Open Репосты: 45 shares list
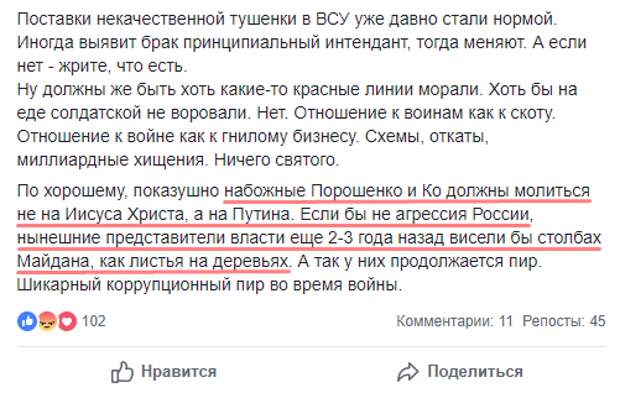Image resolution: width=620 pixels, height=393 pixels. tap(564, 321)
